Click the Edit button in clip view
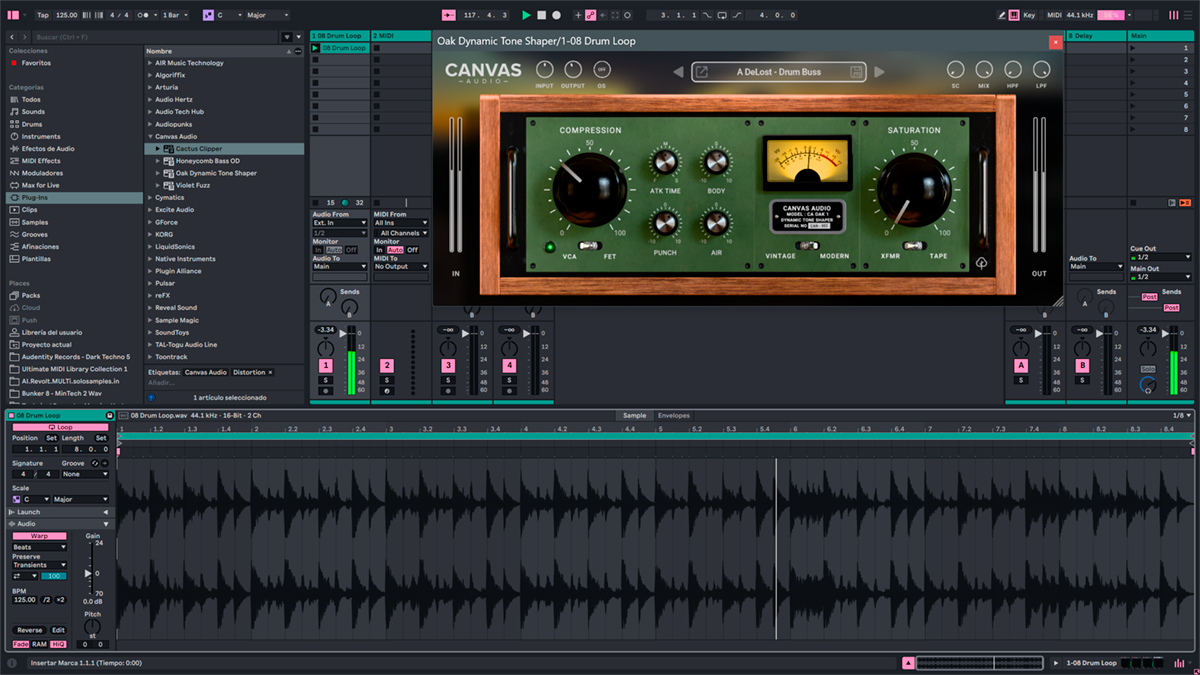 [x=58, y=630]
